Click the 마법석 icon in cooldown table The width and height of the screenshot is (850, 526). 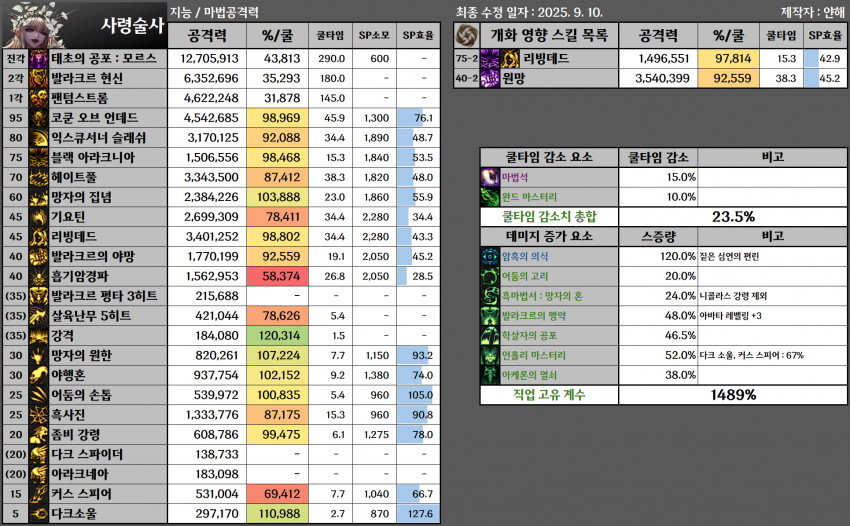(491, 177)
